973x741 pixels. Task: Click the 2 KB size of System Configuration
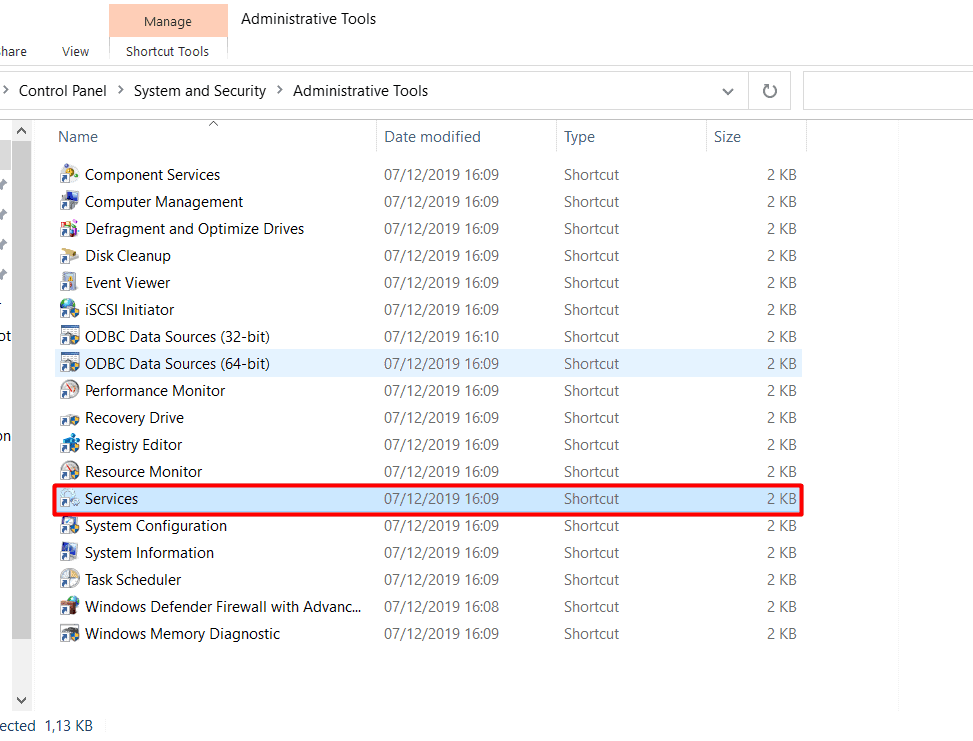[x=781, y=526]
